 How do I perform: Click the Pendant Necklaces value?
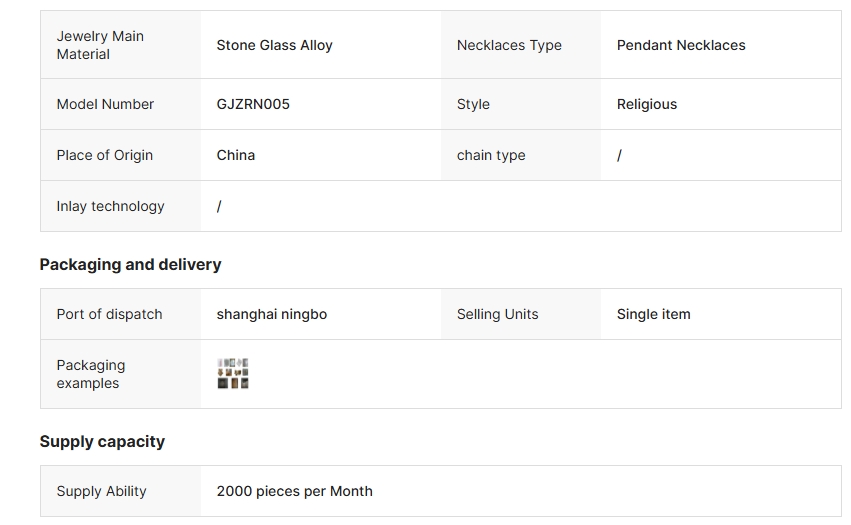click(x=681, y=45)
